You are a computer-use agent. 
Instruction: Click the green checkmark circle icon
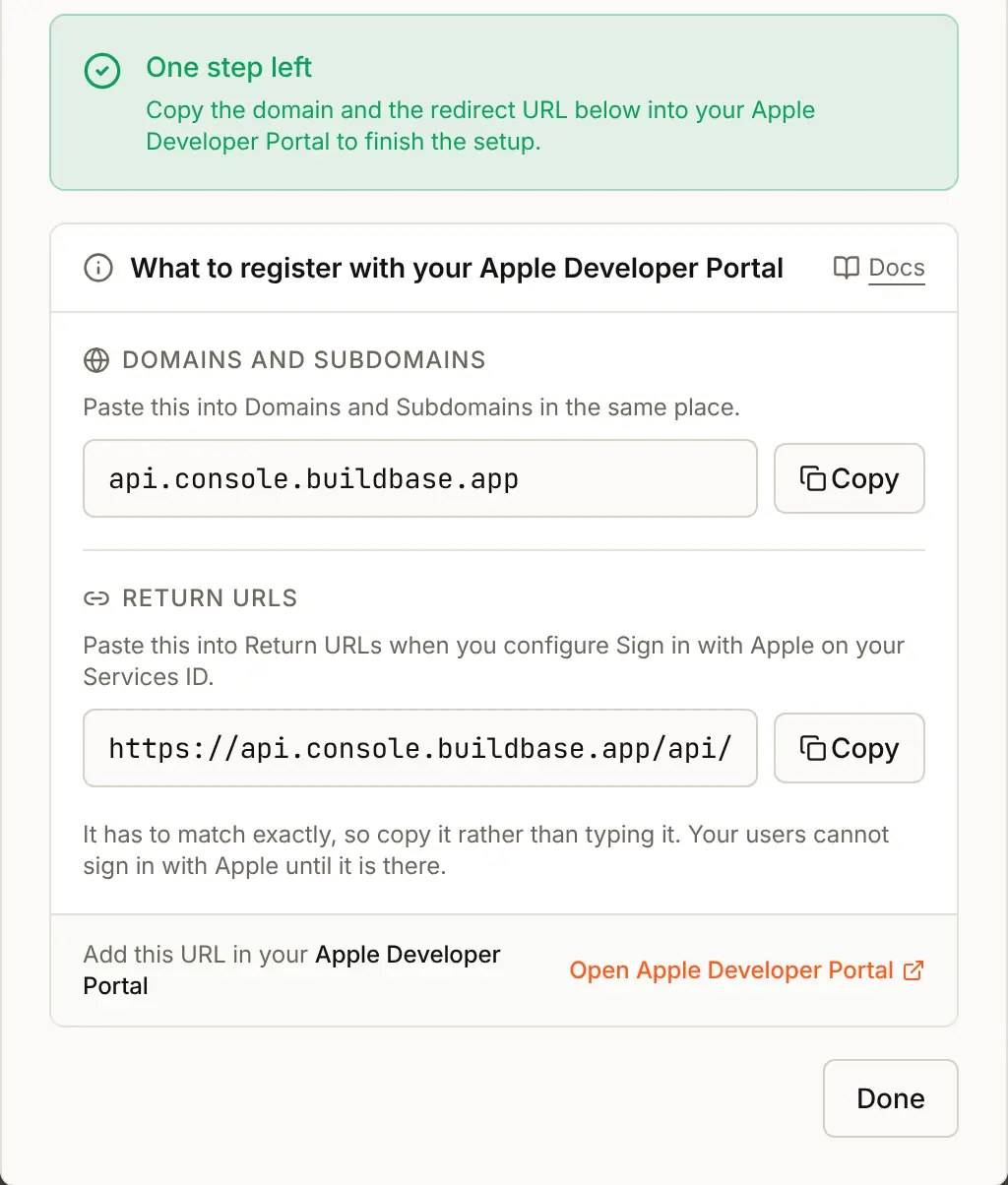102,70
